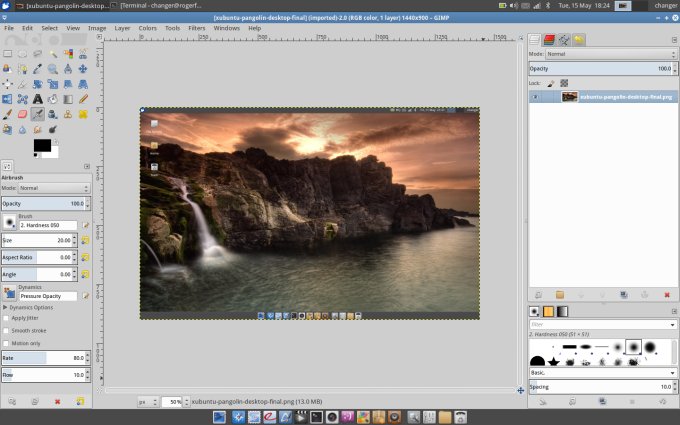
Task: Select the Paths tool
Action: pyautogui.click(x=23, y=69)
